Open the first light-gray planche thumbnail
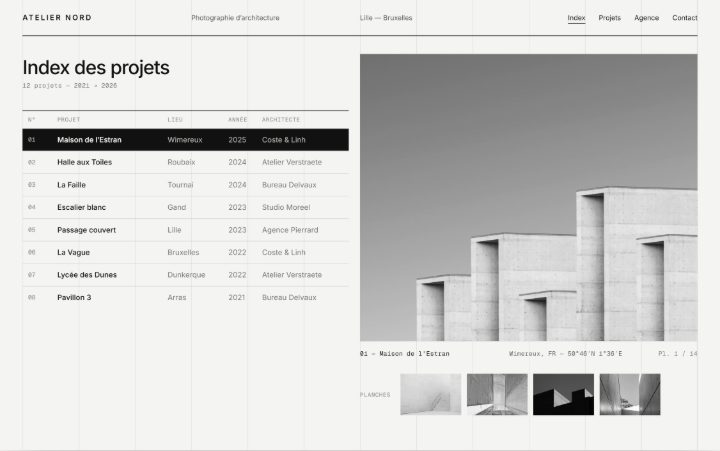This screenshot has height=451, width=720. click(x=430, y=394)
